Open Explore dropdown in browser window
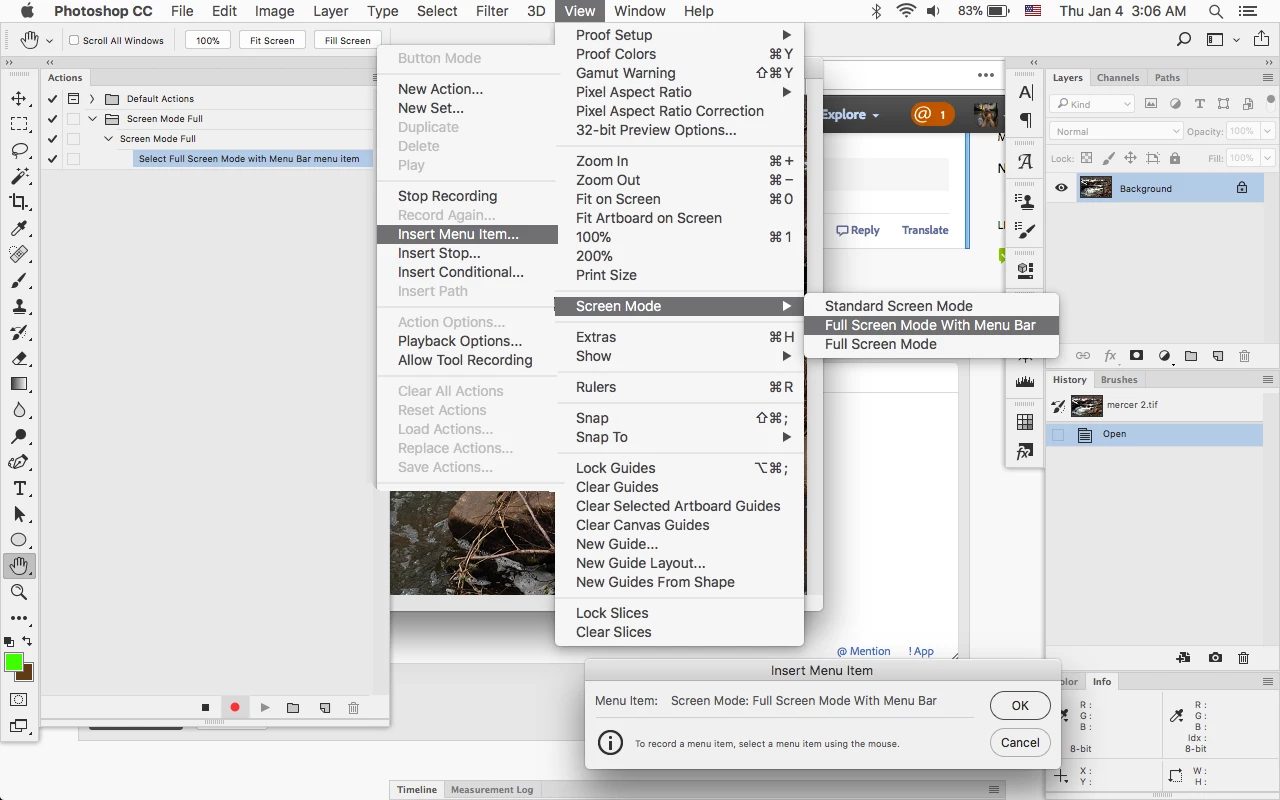 click(850, 114)
